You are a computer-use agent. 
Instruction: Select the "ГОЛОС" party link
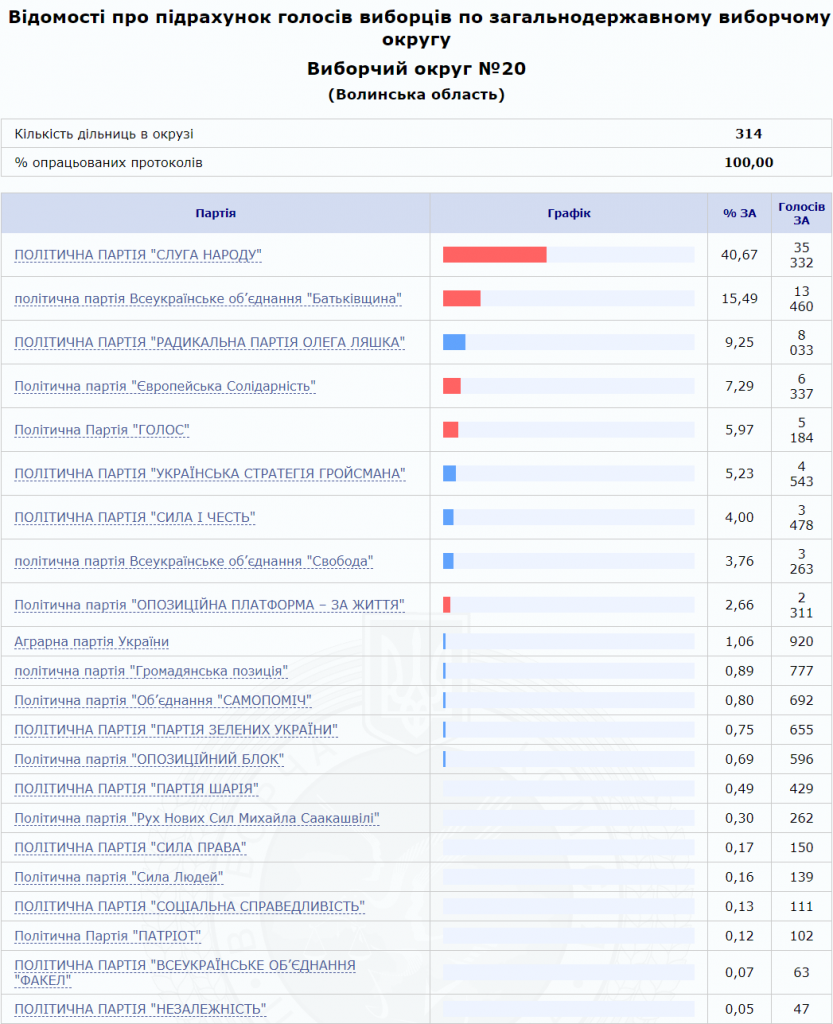pos(102,430)
